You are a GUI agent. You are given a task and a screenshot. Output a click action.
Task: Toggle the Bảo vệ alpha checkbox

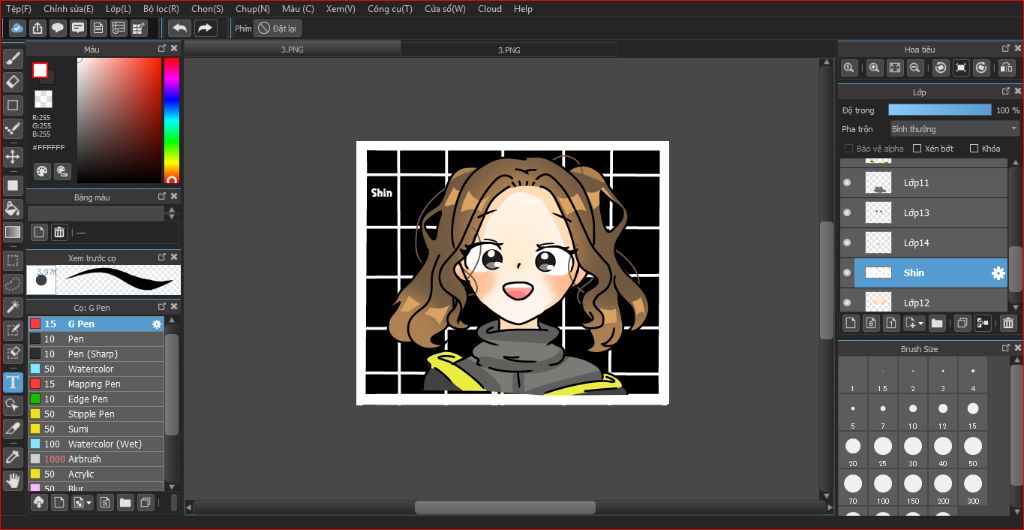click(849, 149)
